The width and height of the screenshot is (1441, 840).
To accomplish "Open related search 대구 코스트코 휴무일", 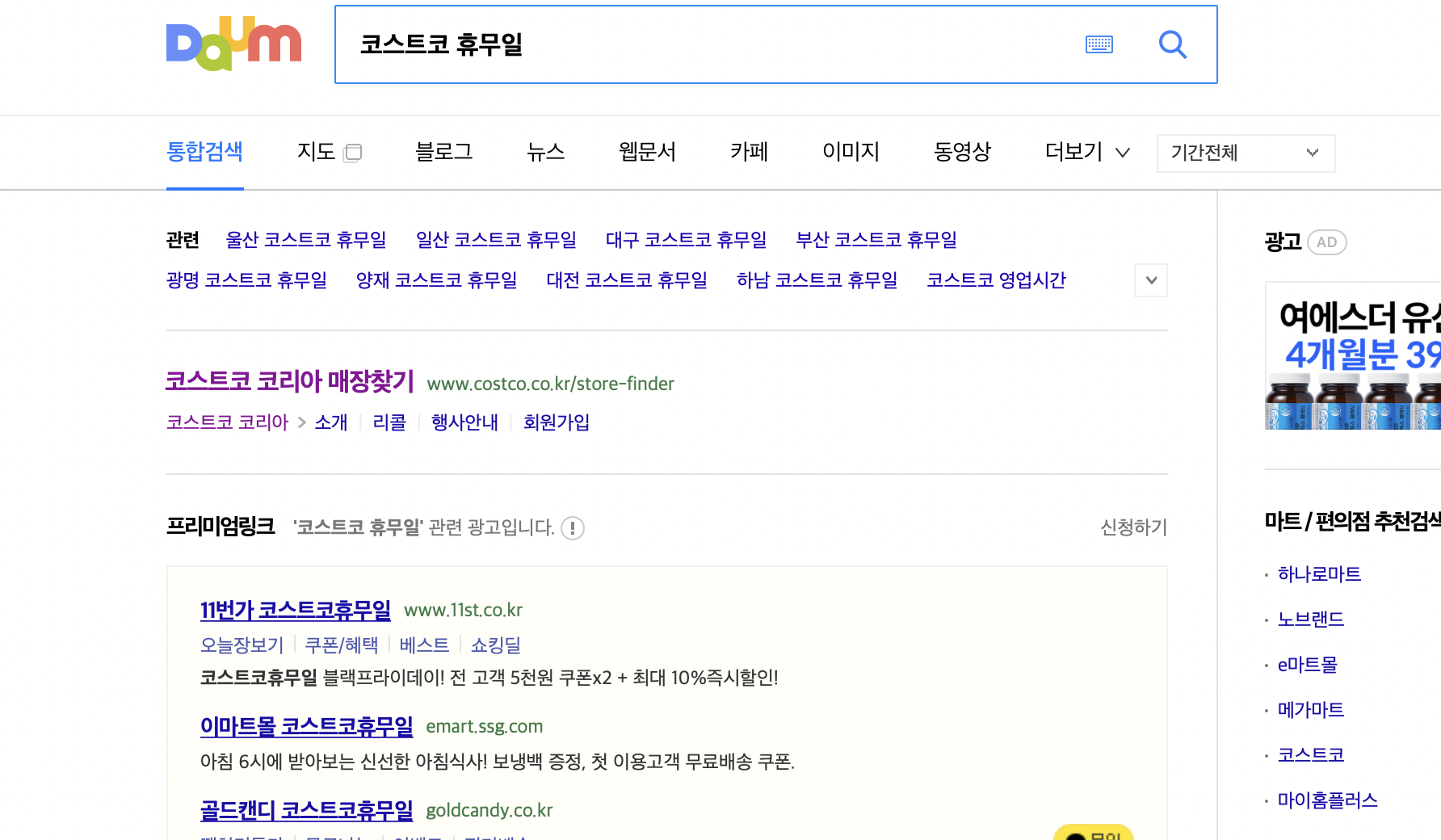I will [x=686, y=240].
